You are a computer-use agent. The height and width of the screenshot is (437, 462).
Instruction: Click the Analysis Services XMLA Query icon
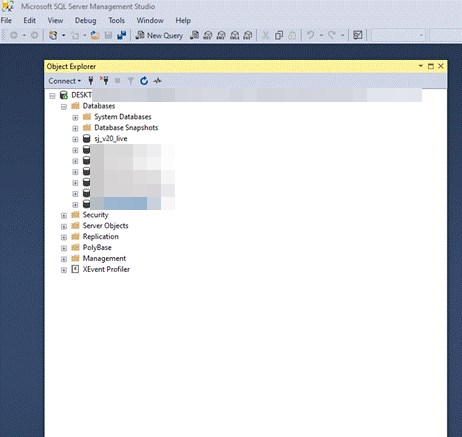(234, 35)
